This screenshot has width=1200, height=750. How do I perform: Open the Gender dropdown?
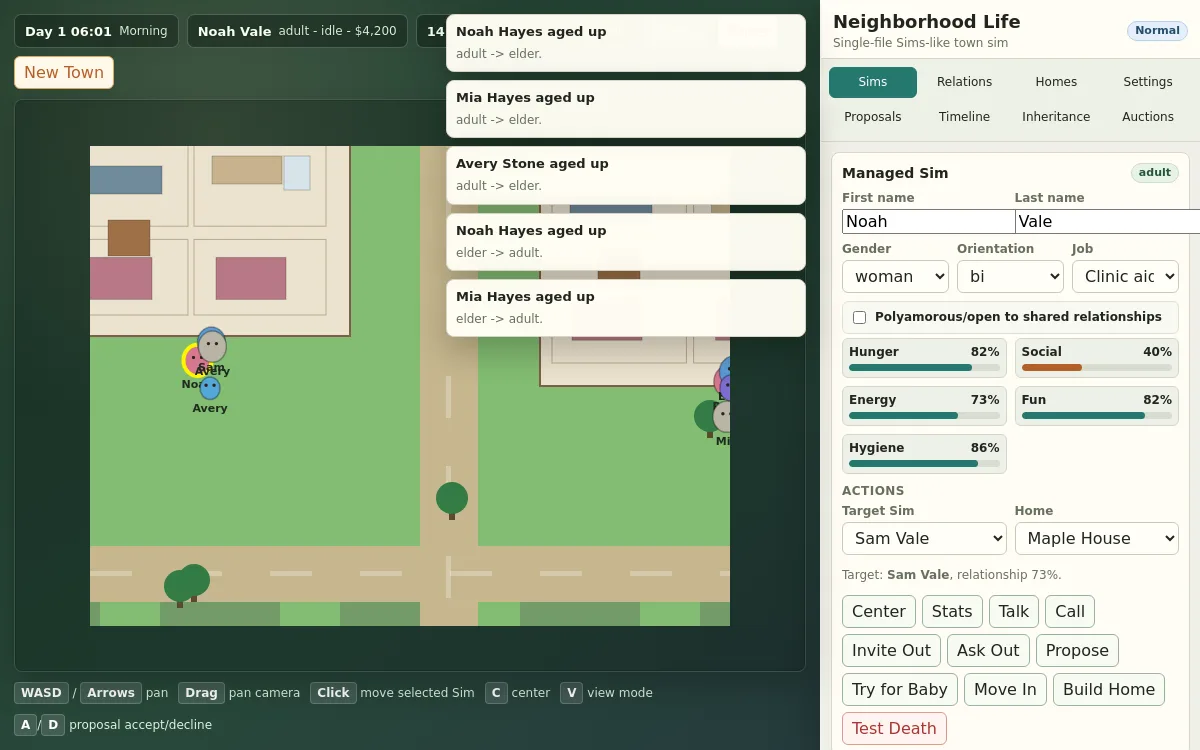(x=895, y=276)
